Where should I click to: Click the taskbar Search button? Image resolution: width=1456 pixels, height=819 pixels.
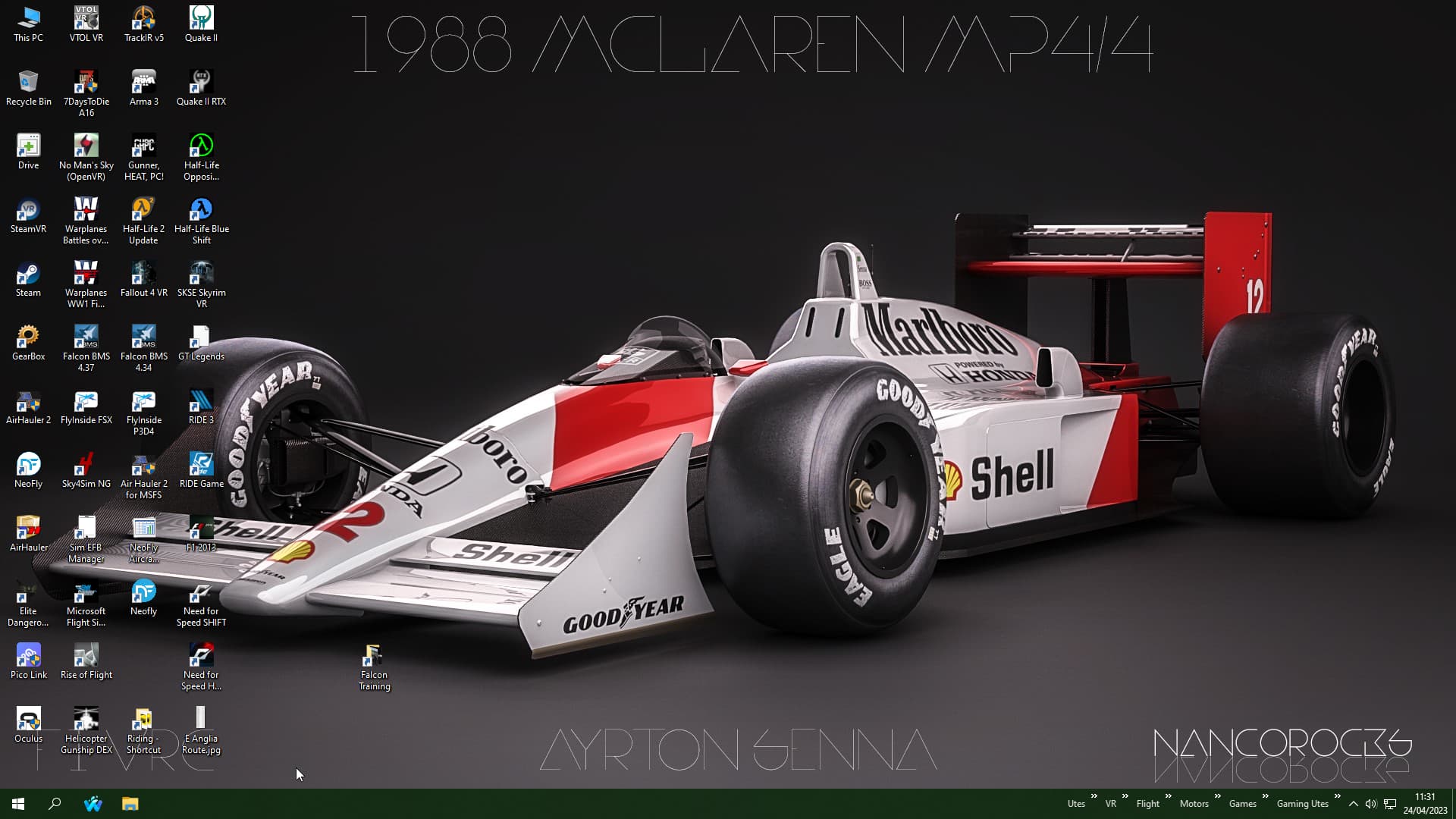(x=55, y=804)
